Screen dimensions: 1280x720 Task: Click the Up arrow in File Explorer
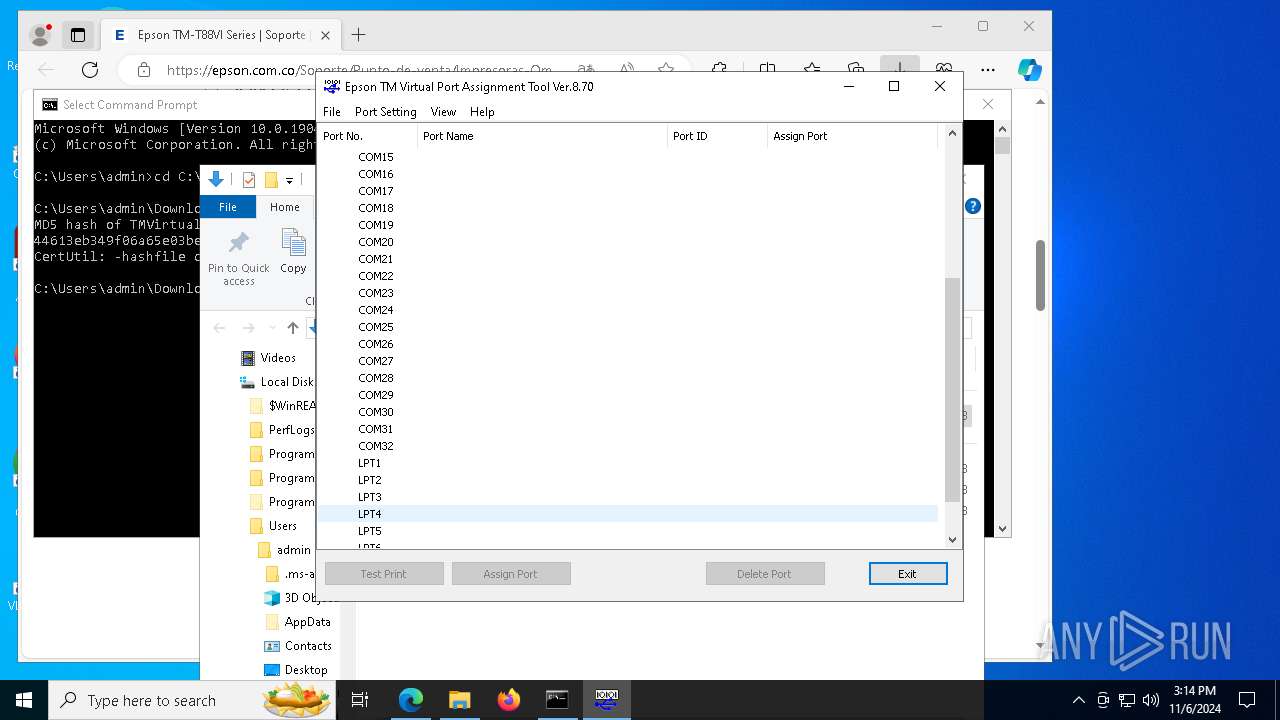293,328
